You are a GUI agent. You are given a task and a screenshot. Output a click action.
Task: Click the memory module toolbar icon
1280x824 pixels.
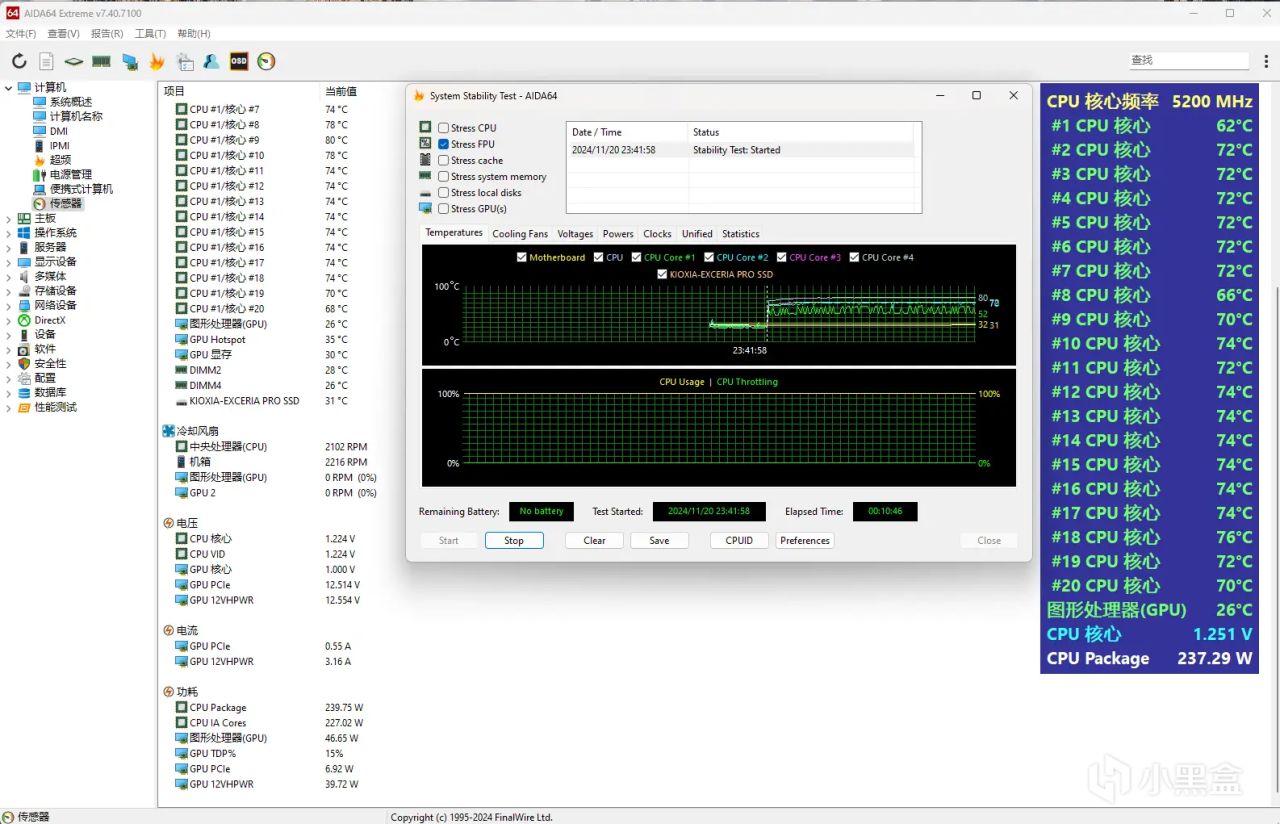[x=101, y=61]
